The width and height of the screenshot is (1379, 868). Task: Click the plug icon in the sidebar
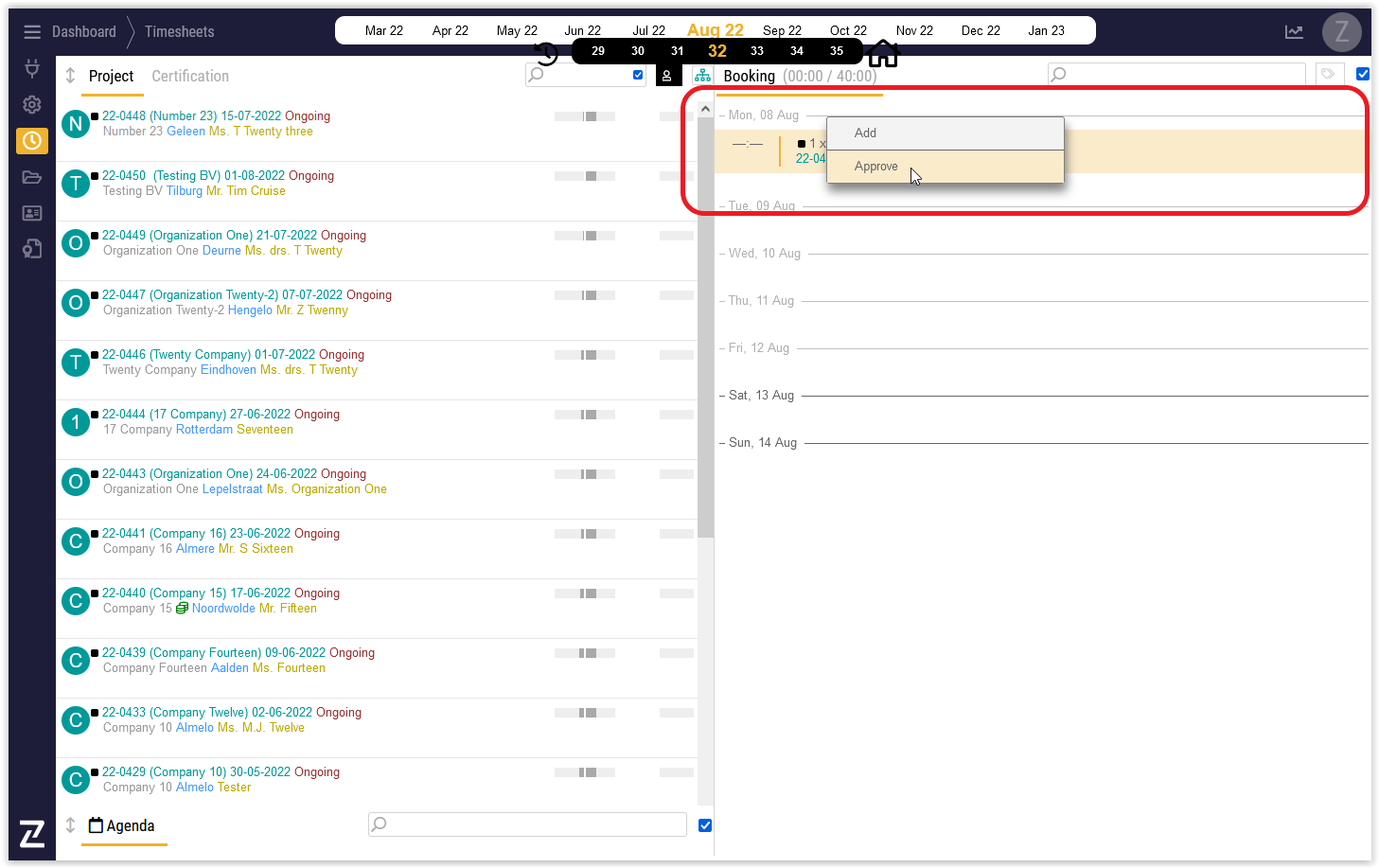click(x=32, y=68)
